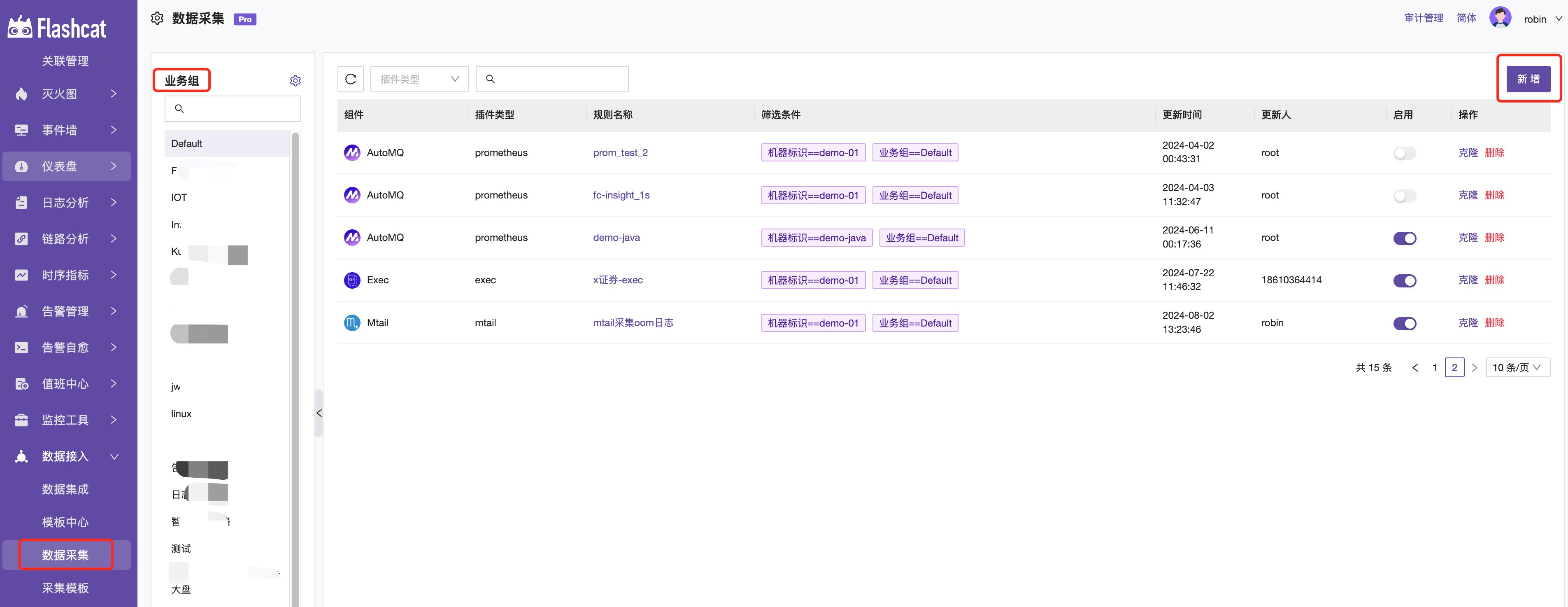Click the 监控工具 toolbox icon
The width and height of the screenshot is (1568, 607).
(21, 420)
